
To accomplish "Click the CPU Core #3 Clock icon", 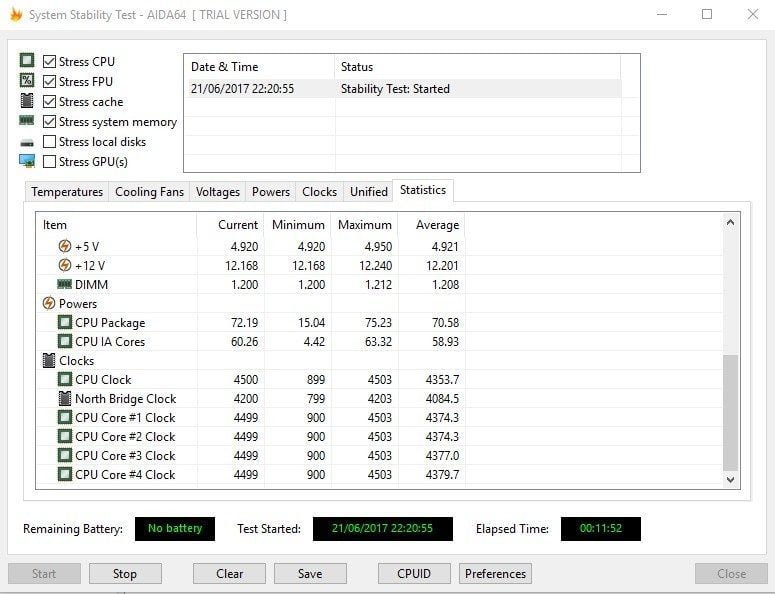I will pyautogui.click(x=65, y=455).
